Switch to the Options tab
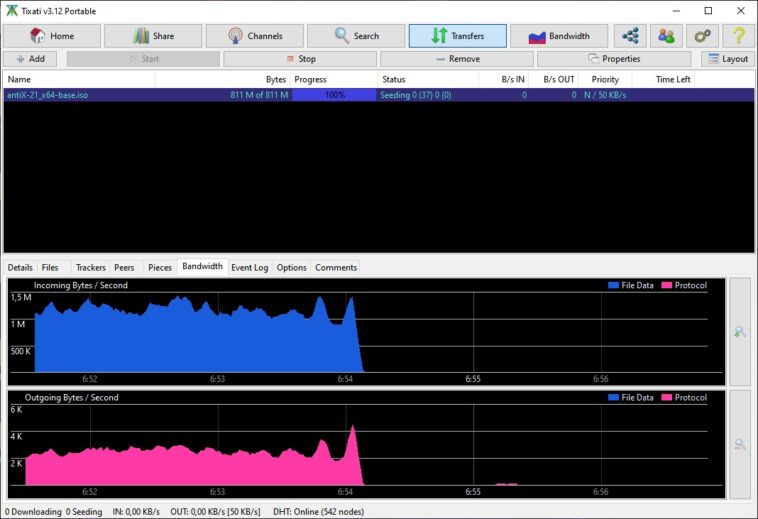Image resolution: width=758 pixels, height=519 pixels. [292, 268]
